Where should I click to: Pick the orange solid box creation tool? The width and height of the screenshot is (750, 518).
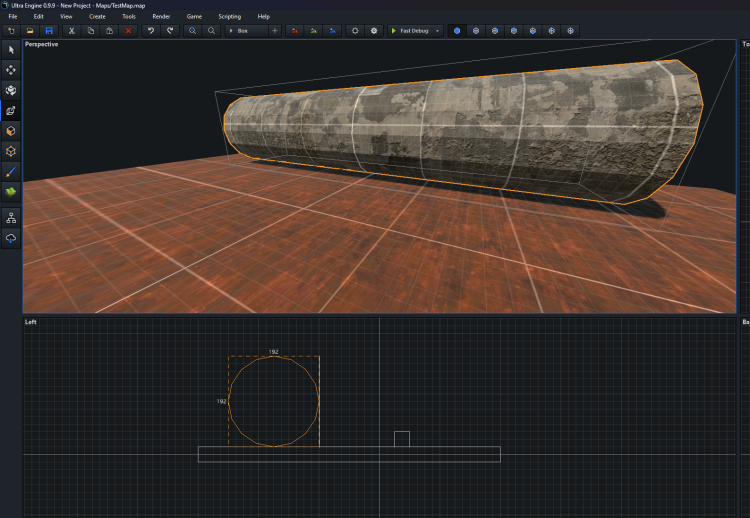point(11,131)
